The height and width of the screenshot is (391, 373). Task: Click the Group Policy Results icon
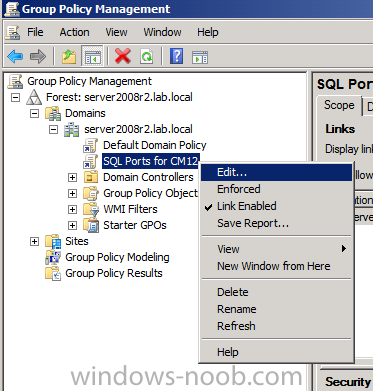(x=53, y=273)
